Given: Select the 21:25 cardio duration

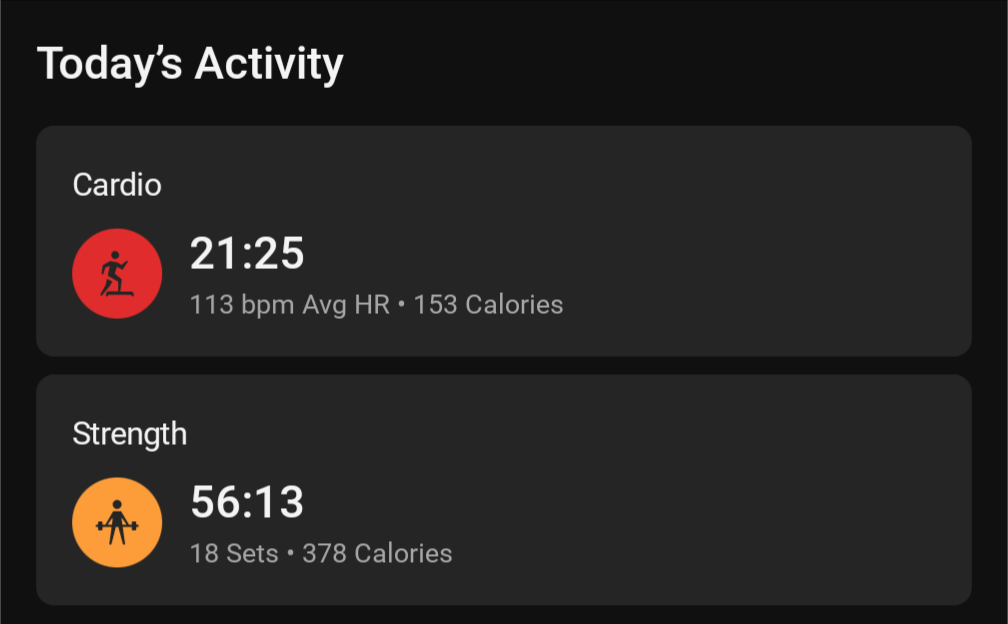Looking at the screenshot, I should click(x=247, y=253).
